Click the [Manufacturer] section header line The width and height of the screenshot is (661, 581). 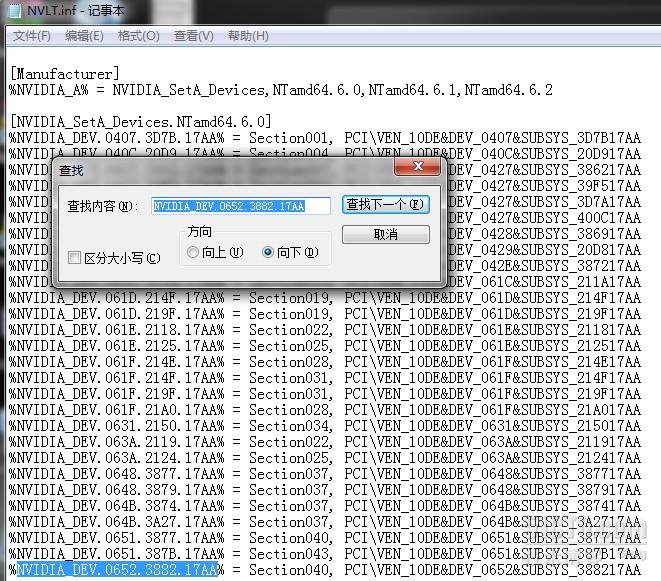[x=64, y=74]
